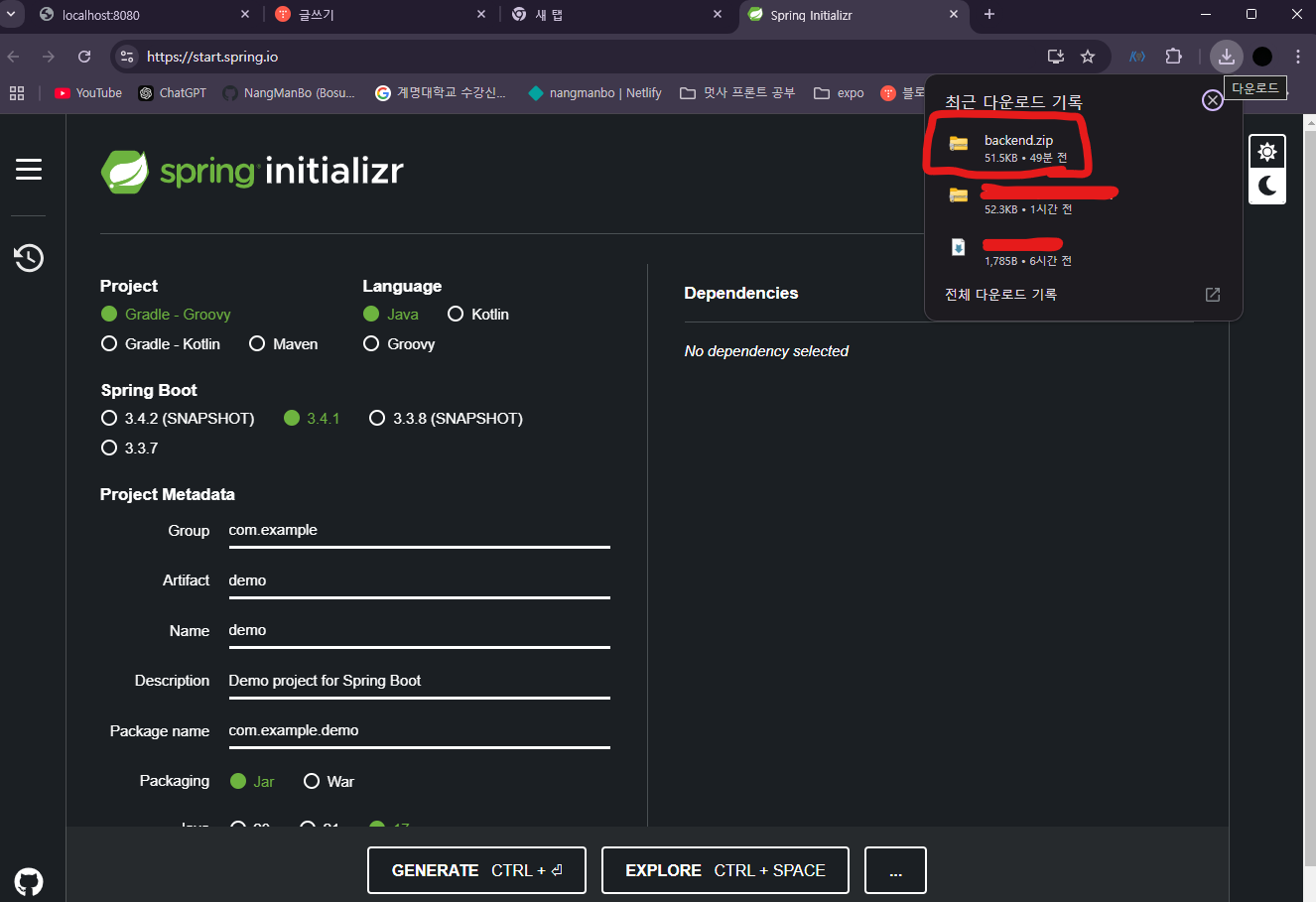This screenshot has width=1316, height=902.
Task: Select Groovy language
Action: pyautogui.click(x=399, y=344)
